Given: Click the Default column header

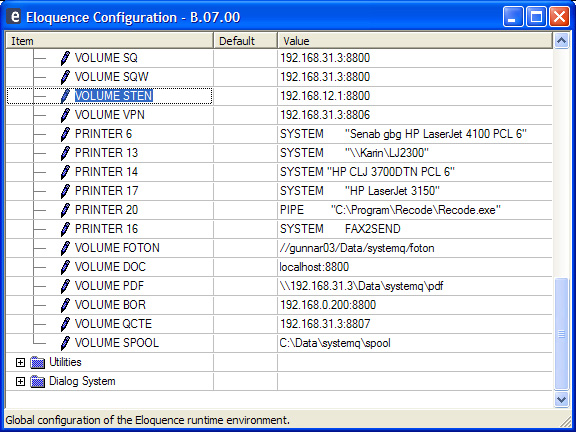Looking at the screenshot, I should click(x=245, y=40).
